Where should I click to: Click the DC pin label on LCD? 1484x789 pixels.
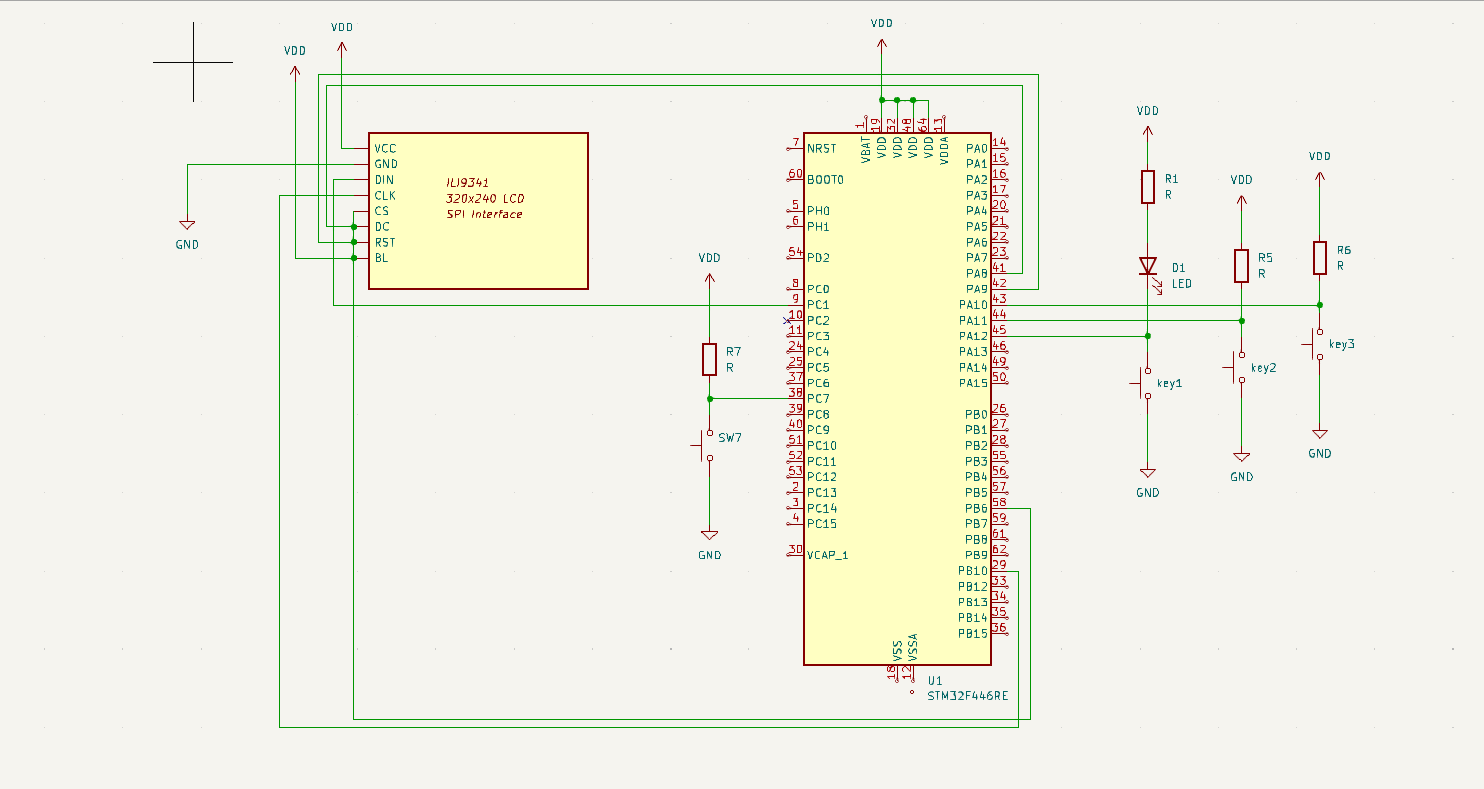(382, 227)
